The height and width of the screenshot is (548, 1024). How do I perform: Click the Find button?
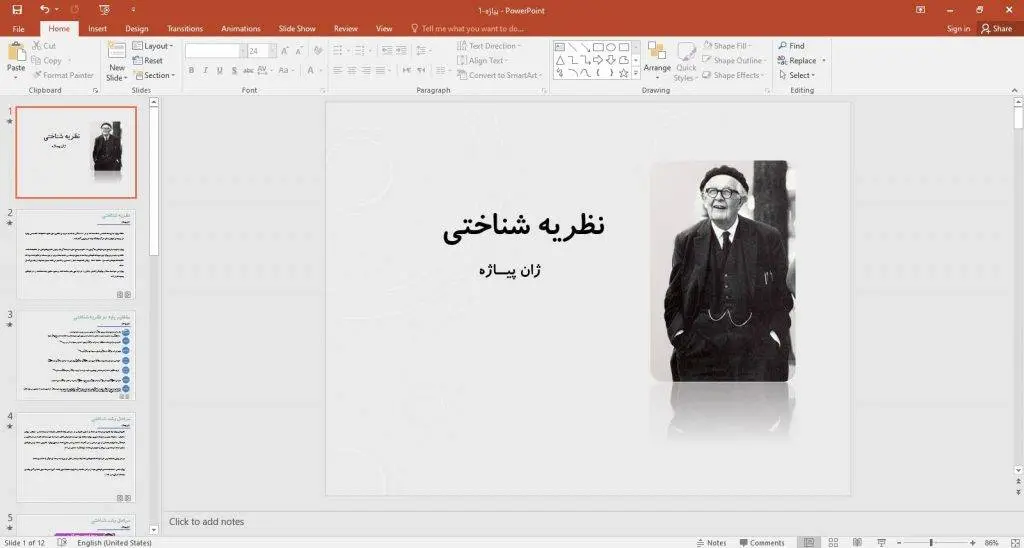(x=792, y=46)
